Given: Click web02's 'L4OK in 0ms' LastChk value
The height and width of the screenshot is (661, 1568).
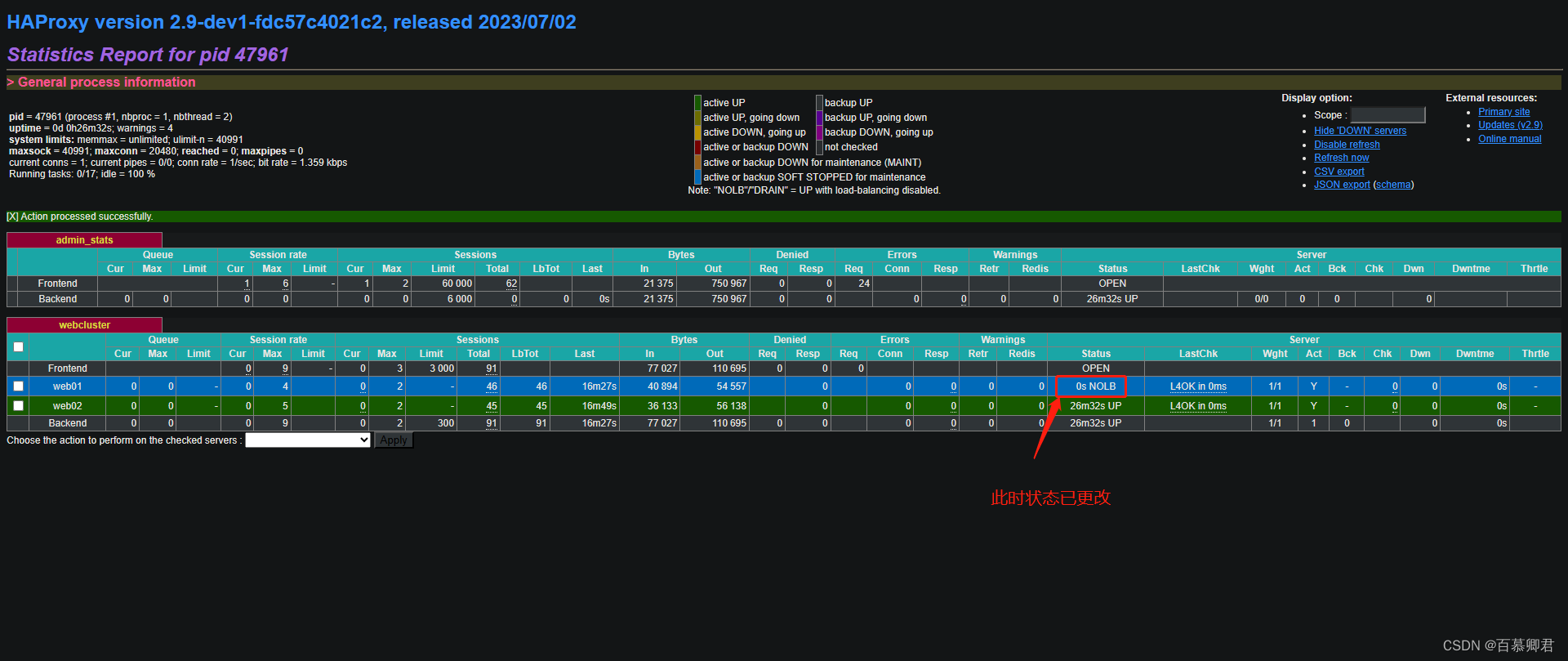Looking at the screenshot, I should [x=1198, y=406].
